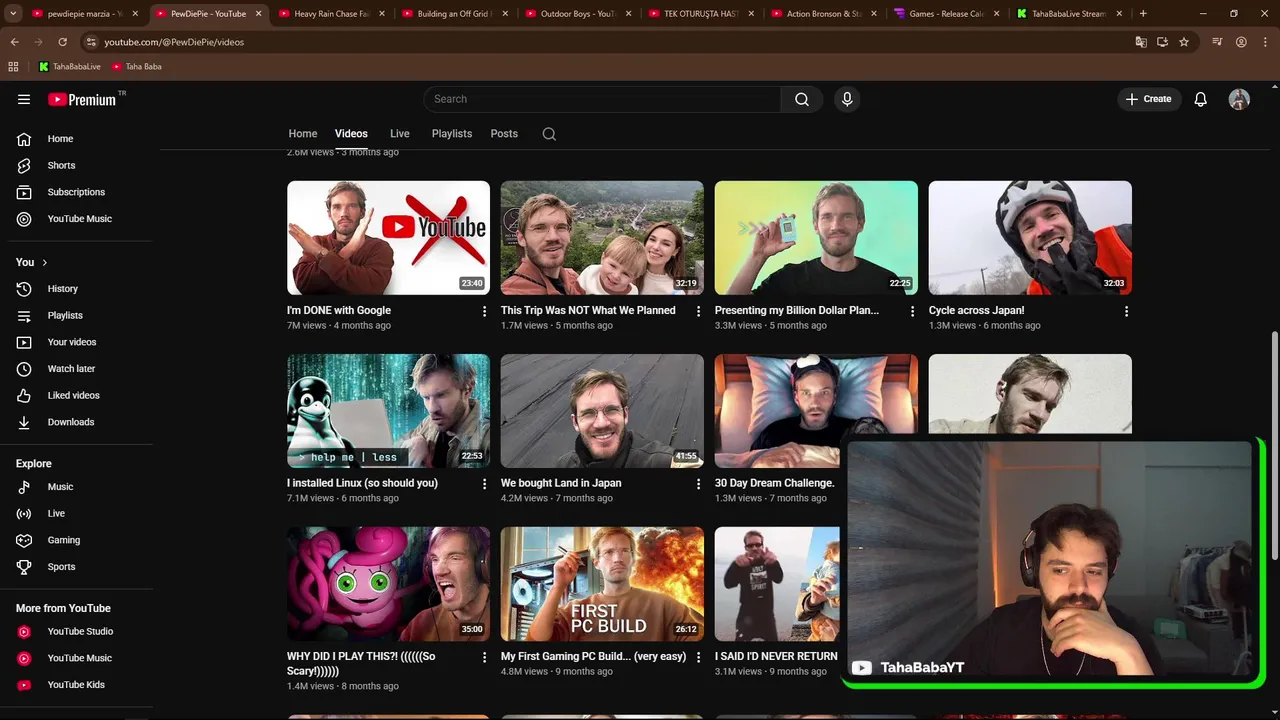Open the notifications bell
1280x720 pixels.
(x=1201, y=99)
